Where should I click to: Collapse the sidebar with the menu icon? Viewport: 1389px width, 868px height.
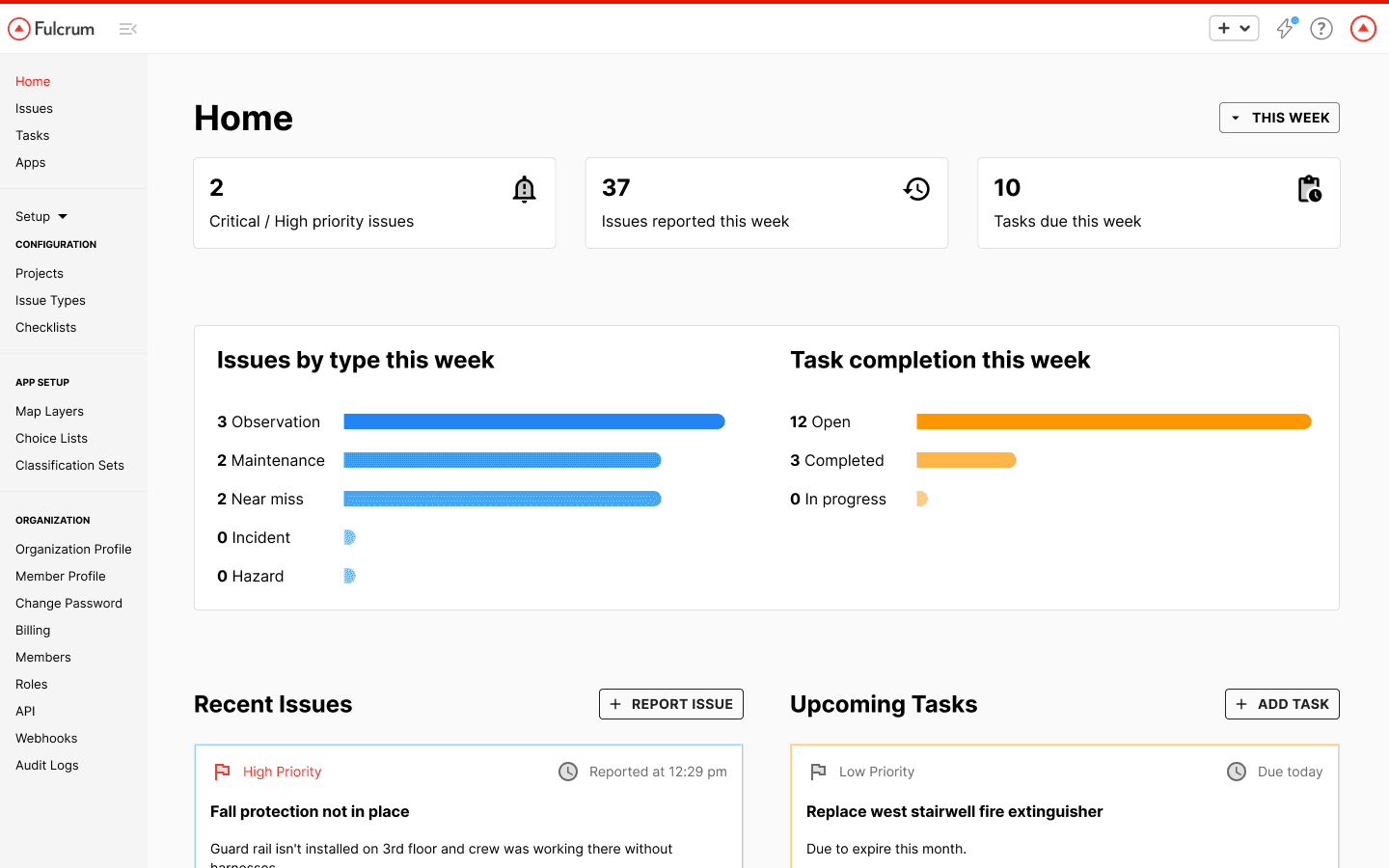127,29
